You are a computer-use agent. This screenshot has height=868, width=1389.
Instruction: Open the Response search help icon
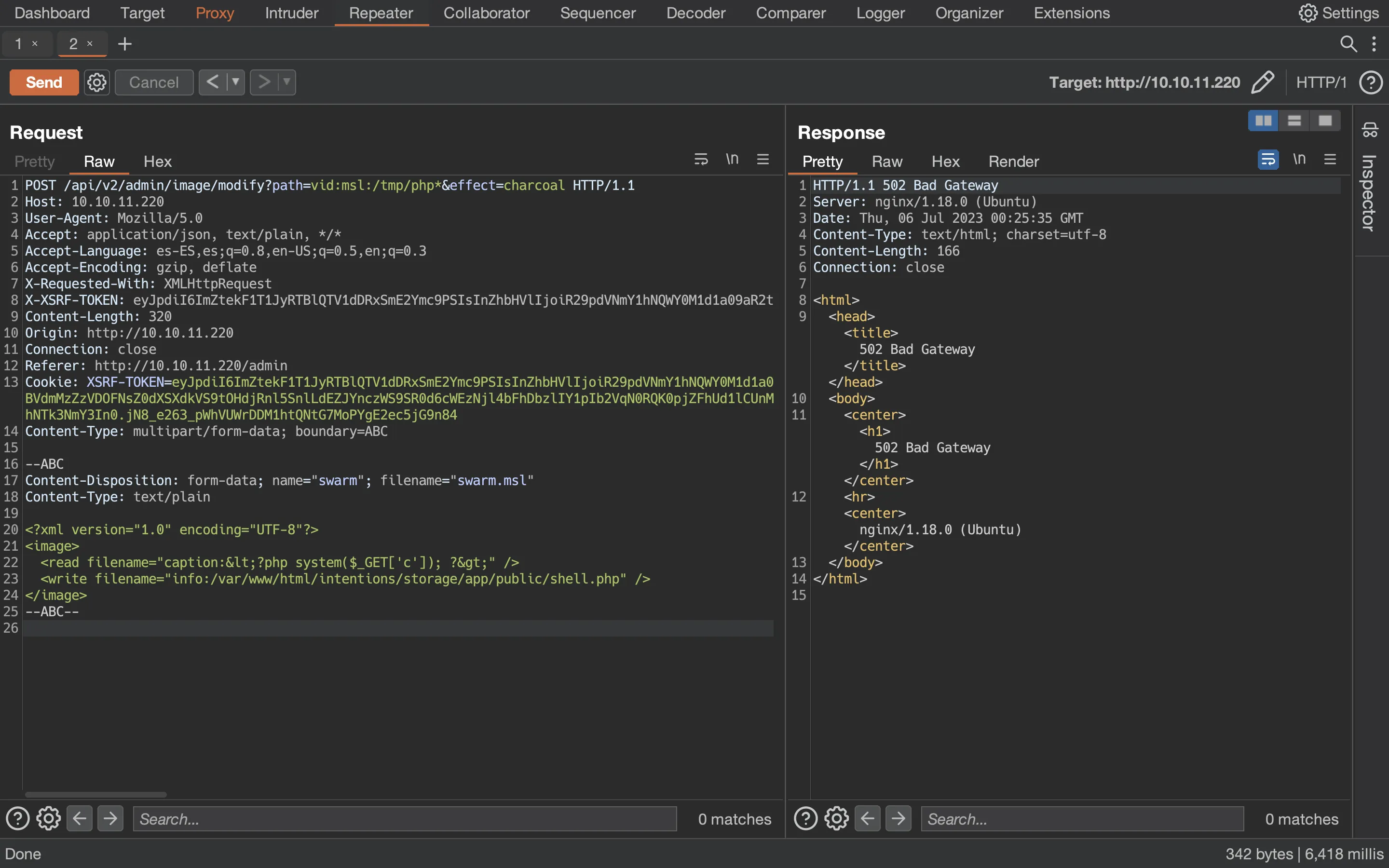(806, 819)
